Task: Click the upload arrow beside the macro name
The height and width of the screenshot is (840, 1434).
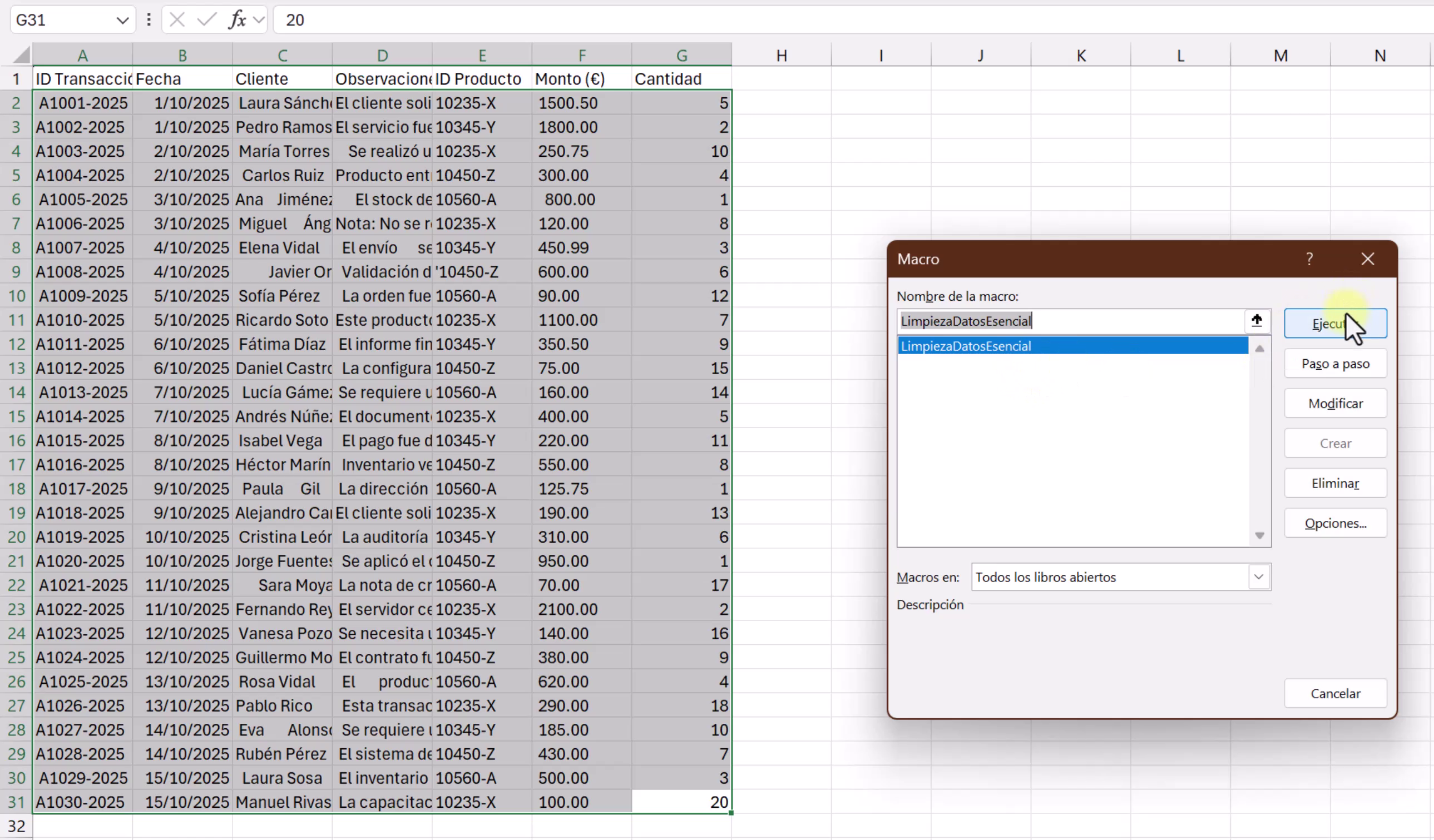Action: tap(1257, 320)
